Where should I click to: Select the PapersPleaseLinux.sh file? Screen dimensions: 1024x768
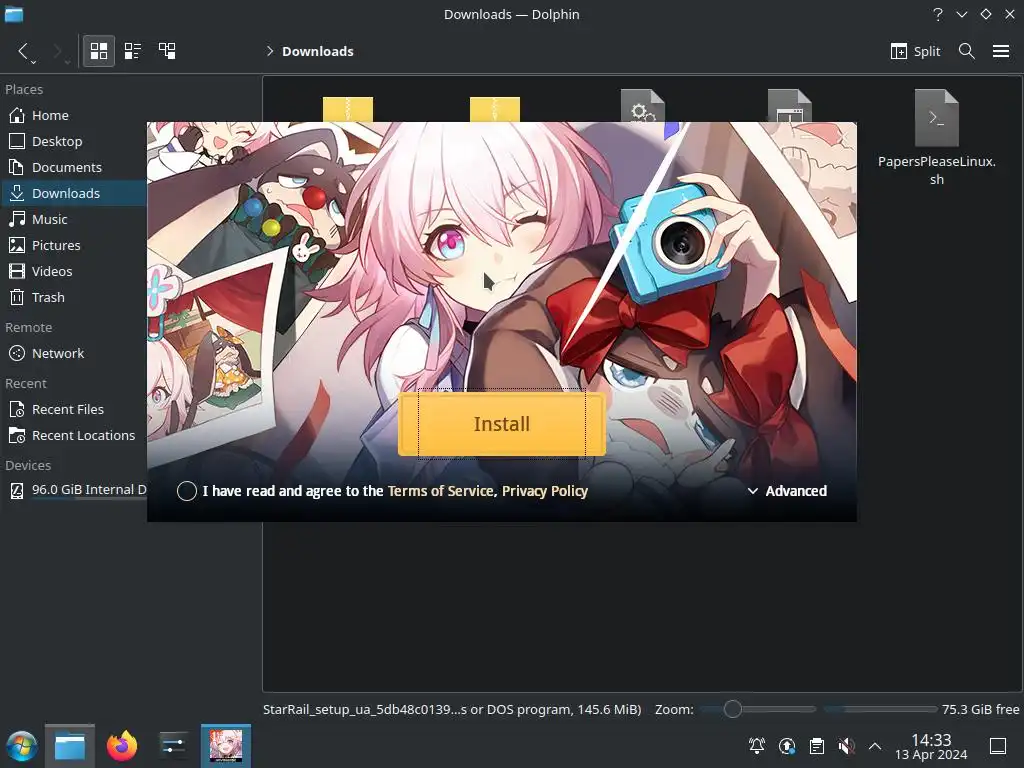(x=936, y=137)
